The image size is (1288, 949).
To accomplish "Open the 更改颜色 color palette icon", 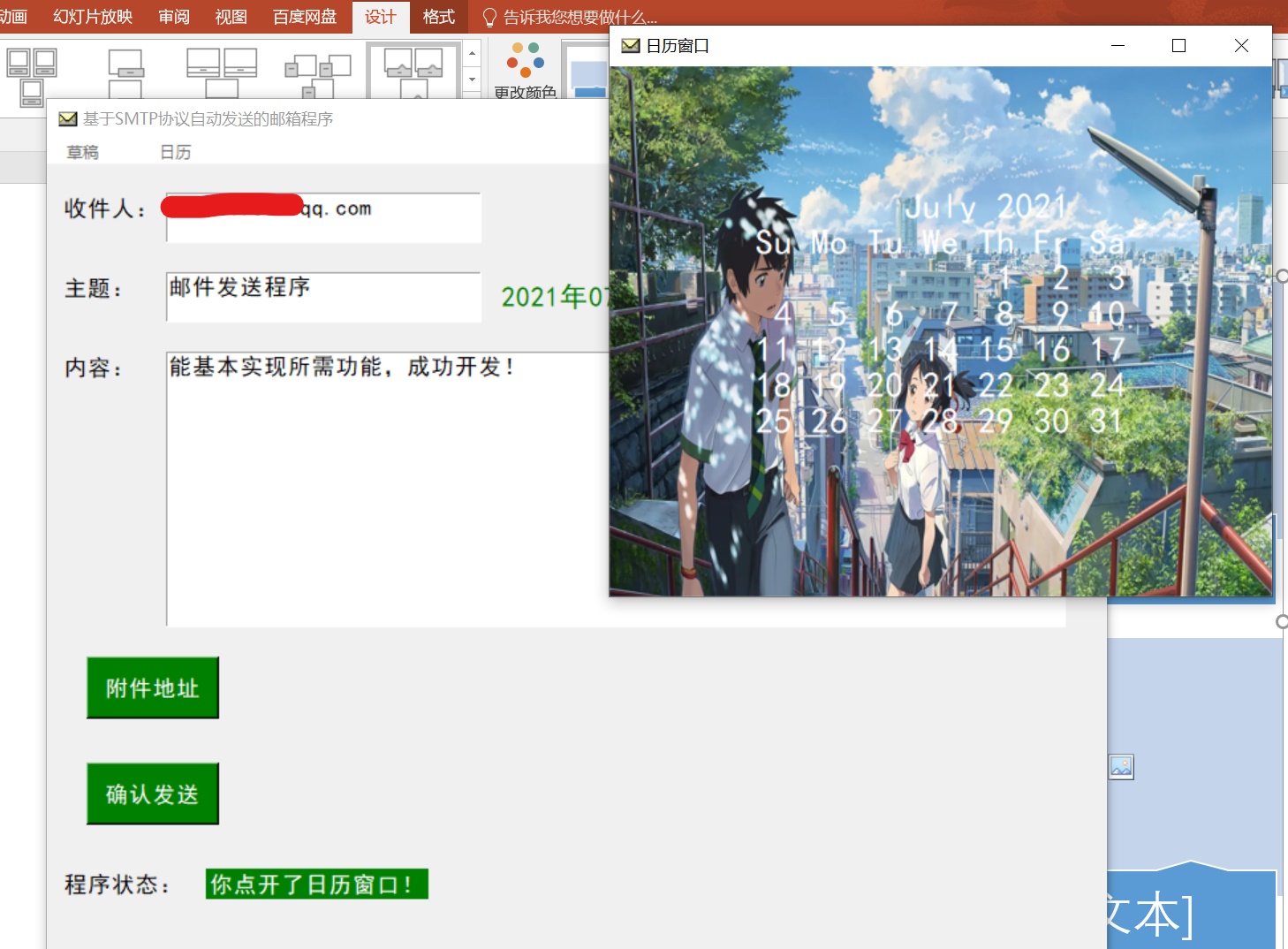I will tap(525, 60).
